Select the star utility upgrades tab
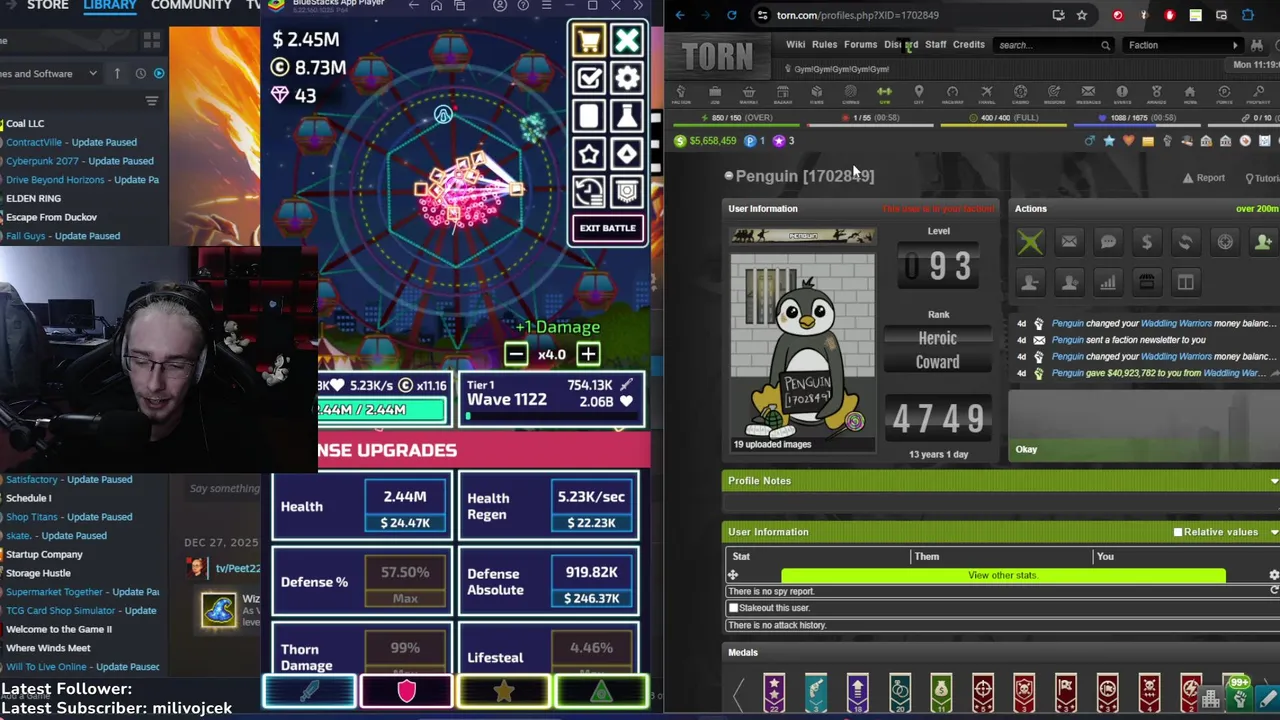The width and height of the screenshot is (1280, 720). tap(503, 691)
